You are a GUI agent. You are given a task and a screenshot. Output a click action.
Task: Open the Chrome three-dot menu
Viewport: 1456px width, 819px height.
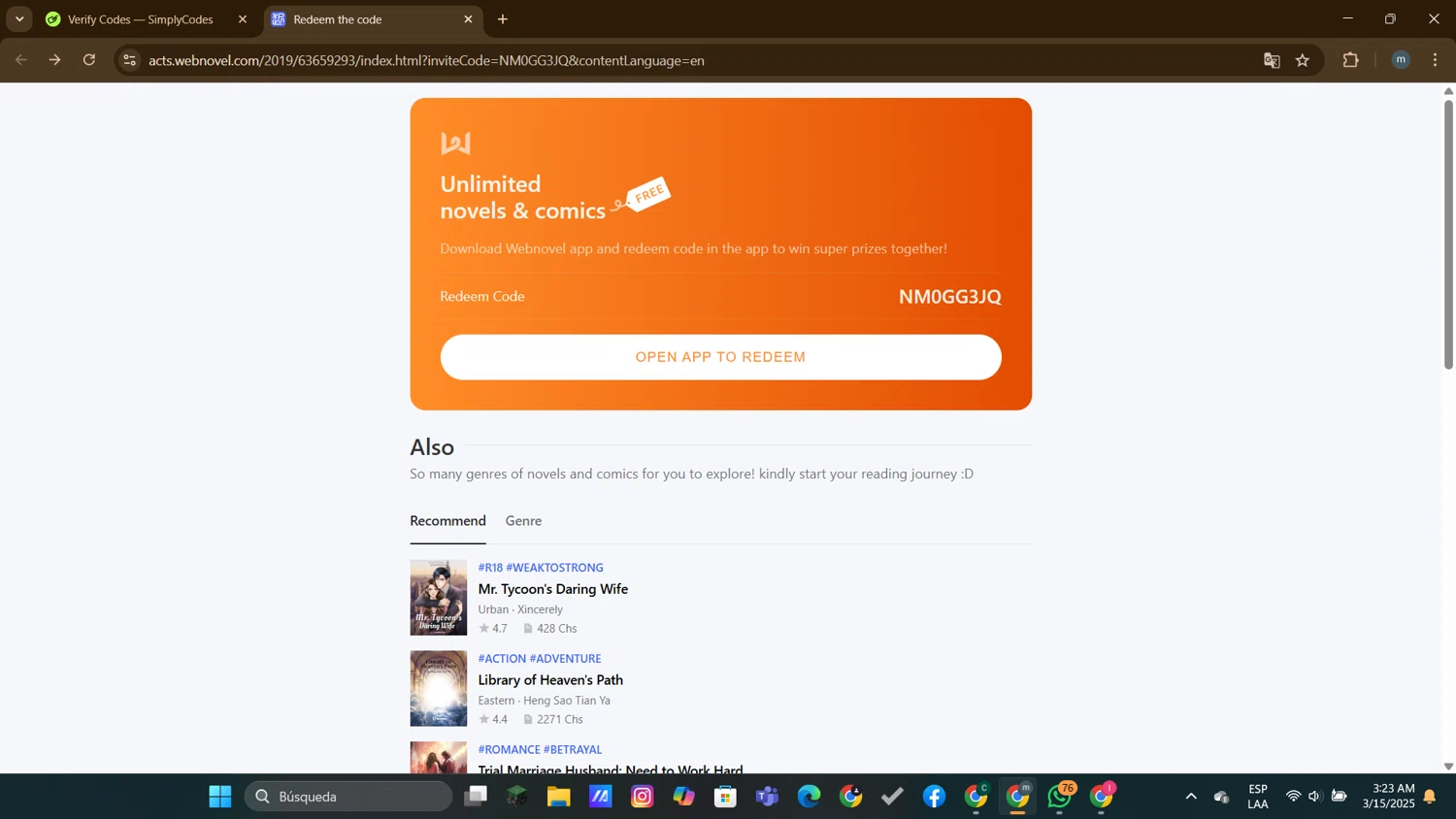(x=1435, y=60)
